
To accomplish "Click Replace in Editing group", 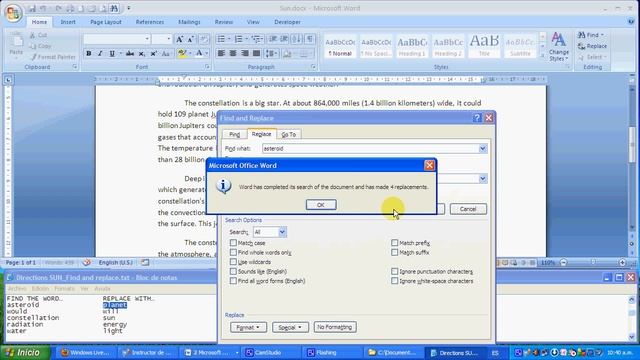I will click(x=592, y=46).
